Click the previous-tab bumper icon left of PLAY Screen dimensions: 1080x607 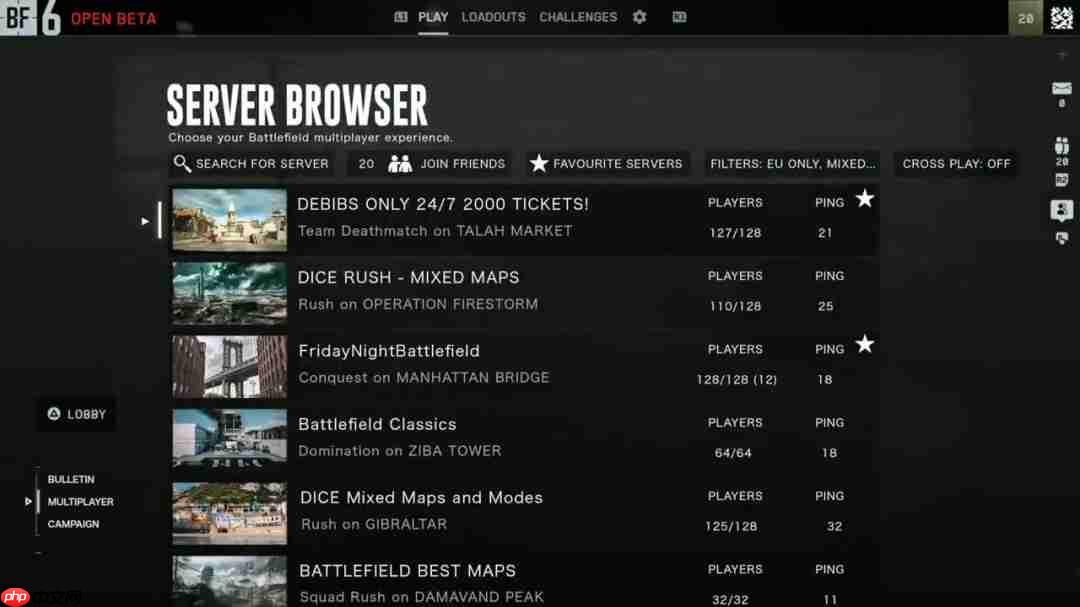coord(401,17)
